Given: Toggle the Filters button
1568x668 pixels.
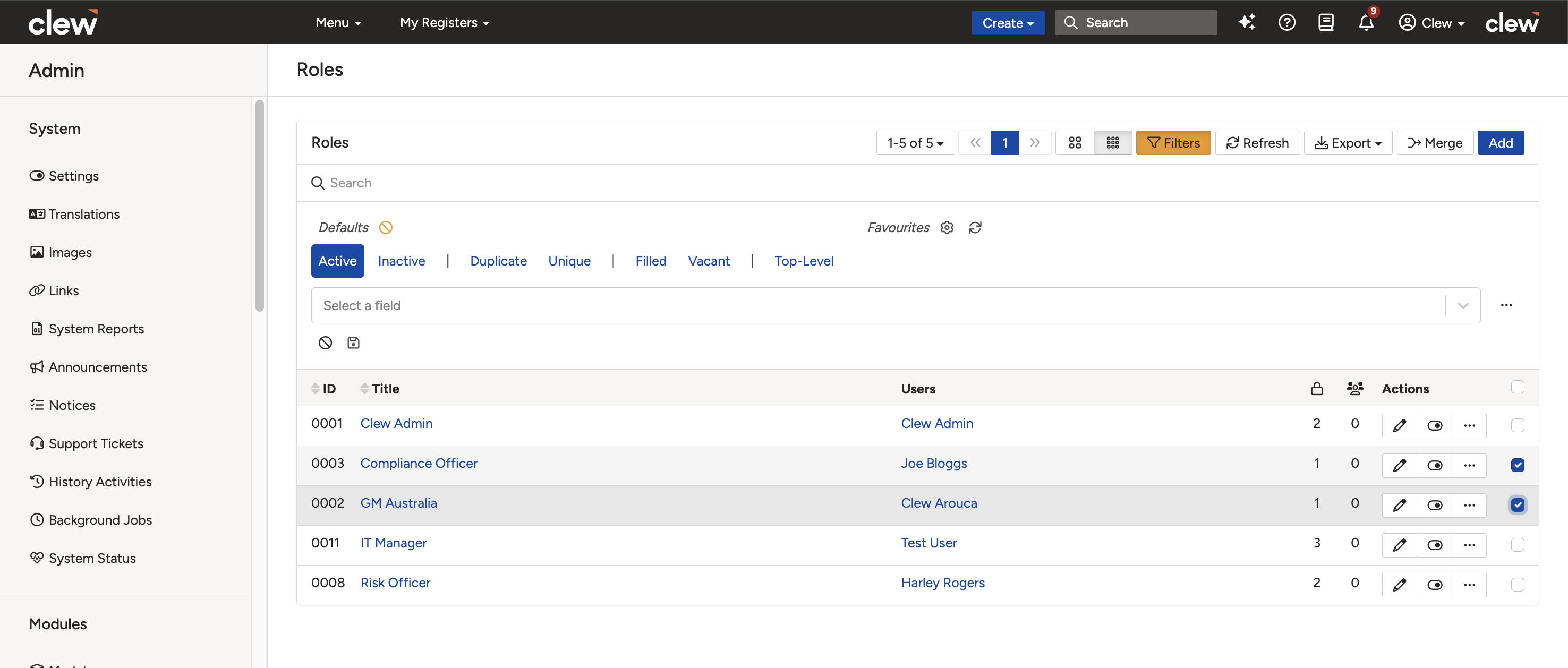Looking at the screenshot, I should tap(1173, 143).
